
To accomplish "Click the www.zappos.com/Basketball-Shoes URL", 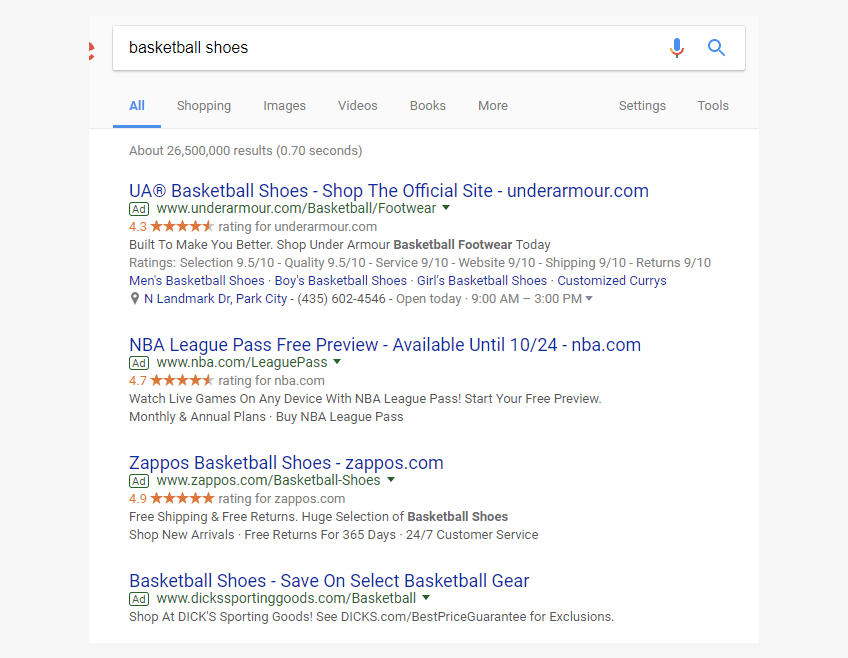I will click(x=269, y=480).
